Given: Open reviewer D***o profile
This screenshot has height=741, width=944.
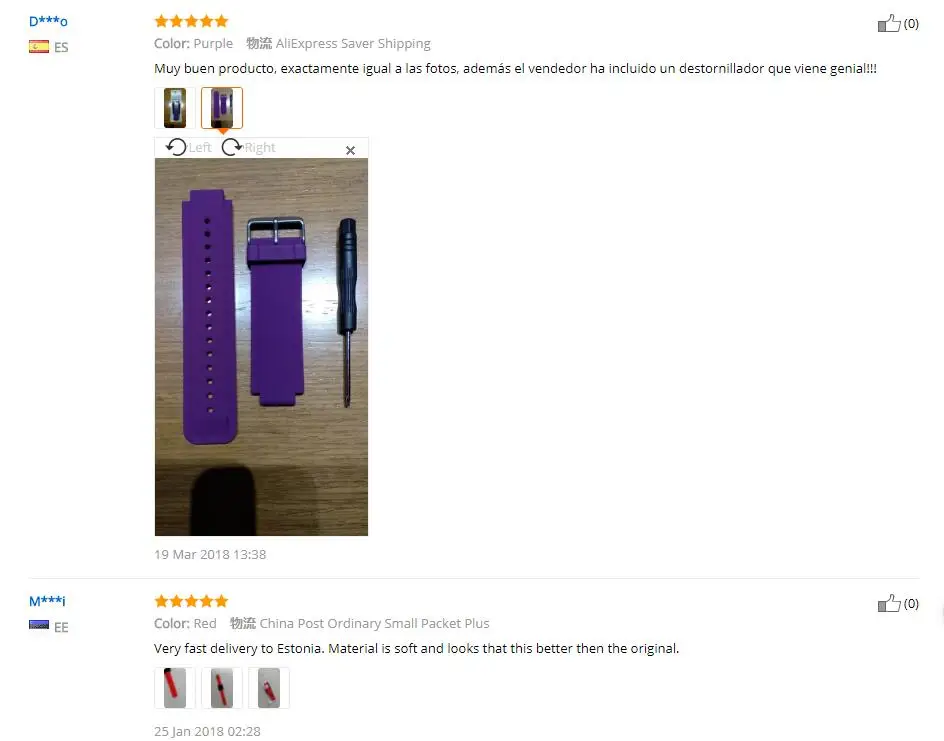Looking at the screenshot, I should tap(48, 22).
